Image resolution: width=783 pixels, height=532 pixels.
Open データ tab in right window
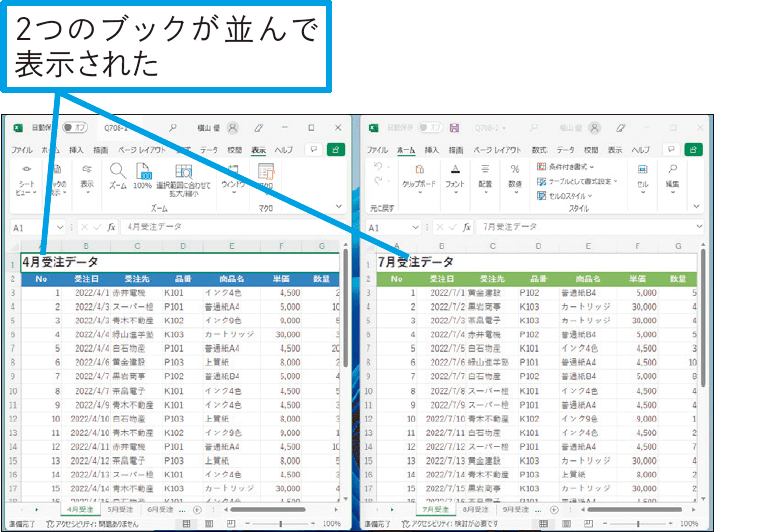pos(566,150)
